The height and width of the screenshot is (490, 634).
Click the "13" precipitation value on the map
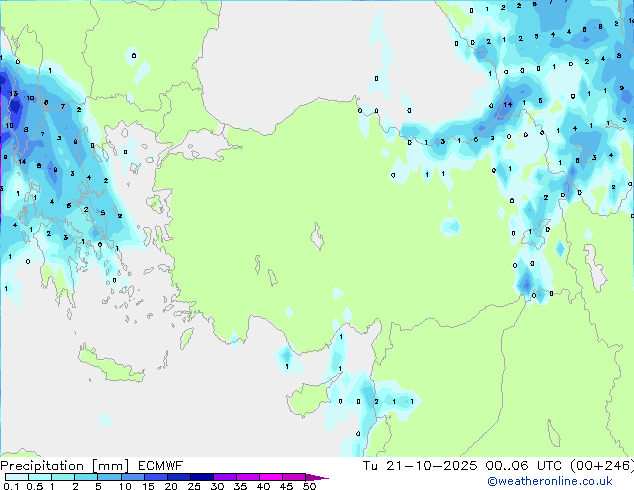coord(14,94)
